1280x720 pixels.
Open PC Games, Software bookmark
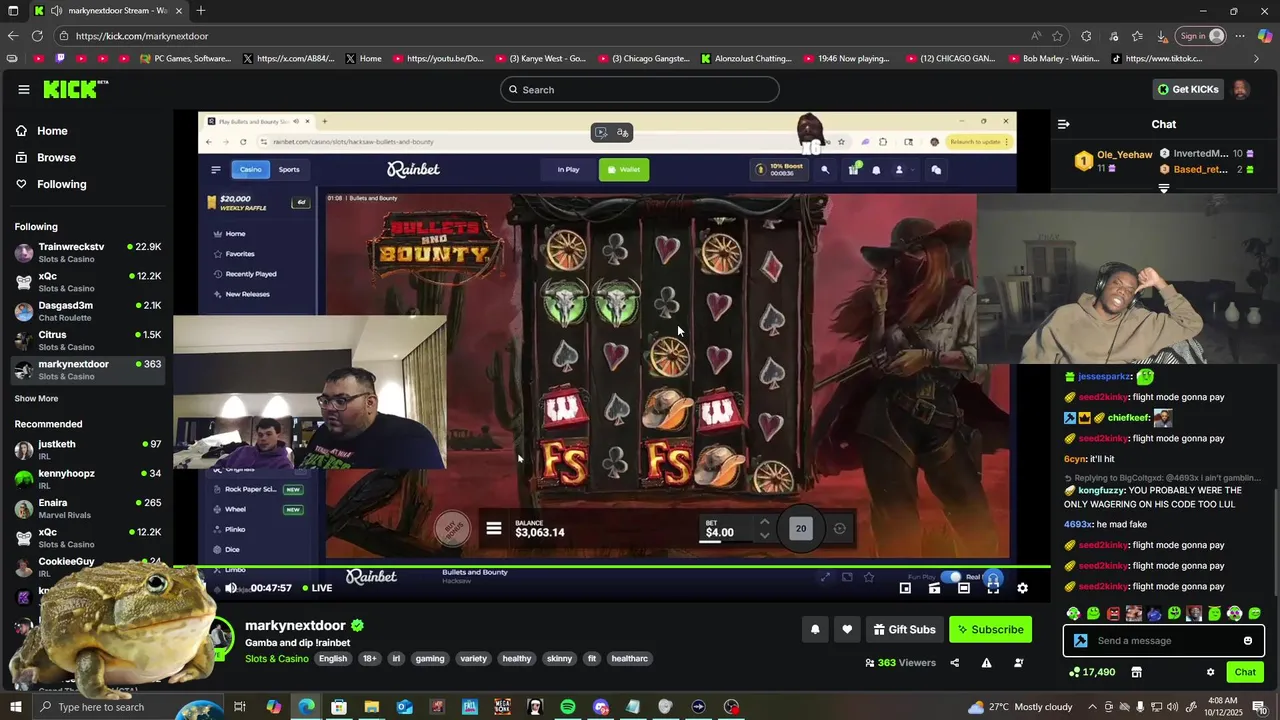pos(186,59)
